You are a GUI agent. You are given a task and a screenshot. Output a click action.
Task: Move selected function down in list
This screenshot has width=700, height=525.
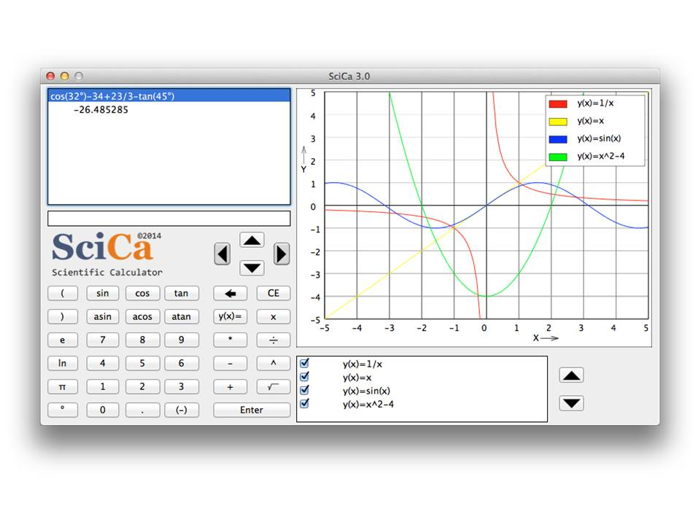571,403
